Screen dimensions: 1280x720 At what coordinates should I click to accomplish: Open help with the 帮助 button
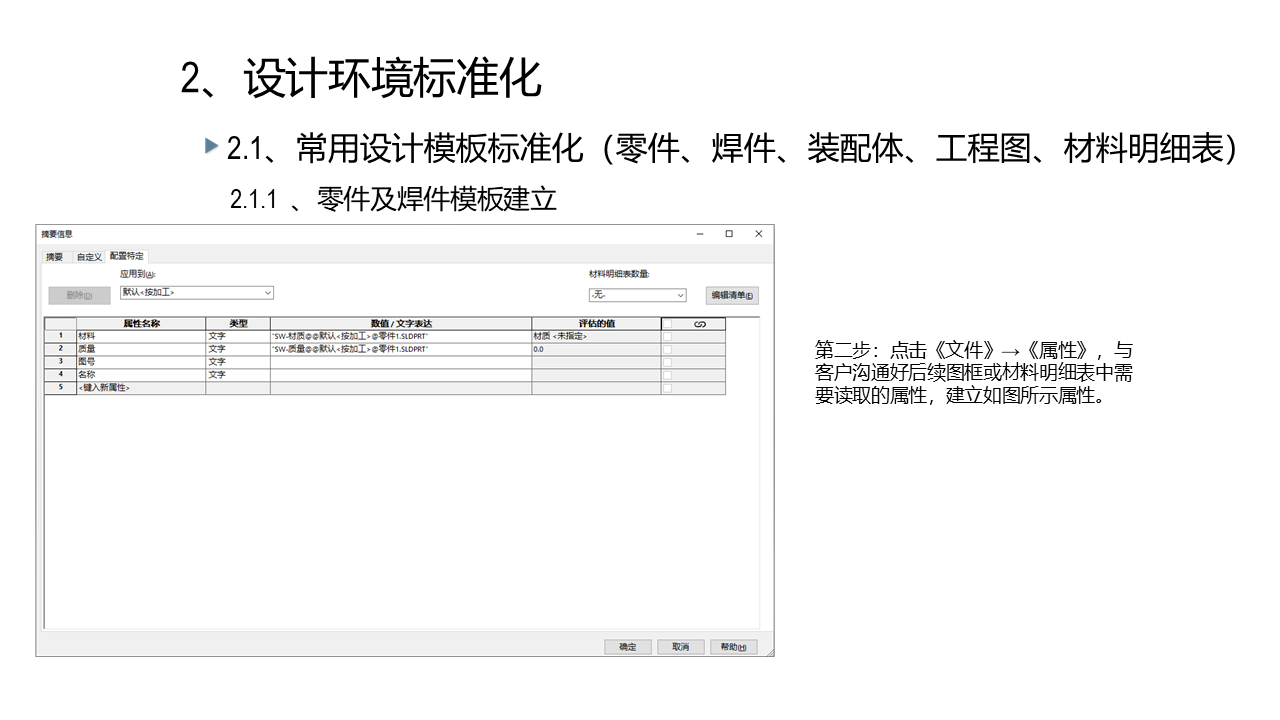[734, 647]
